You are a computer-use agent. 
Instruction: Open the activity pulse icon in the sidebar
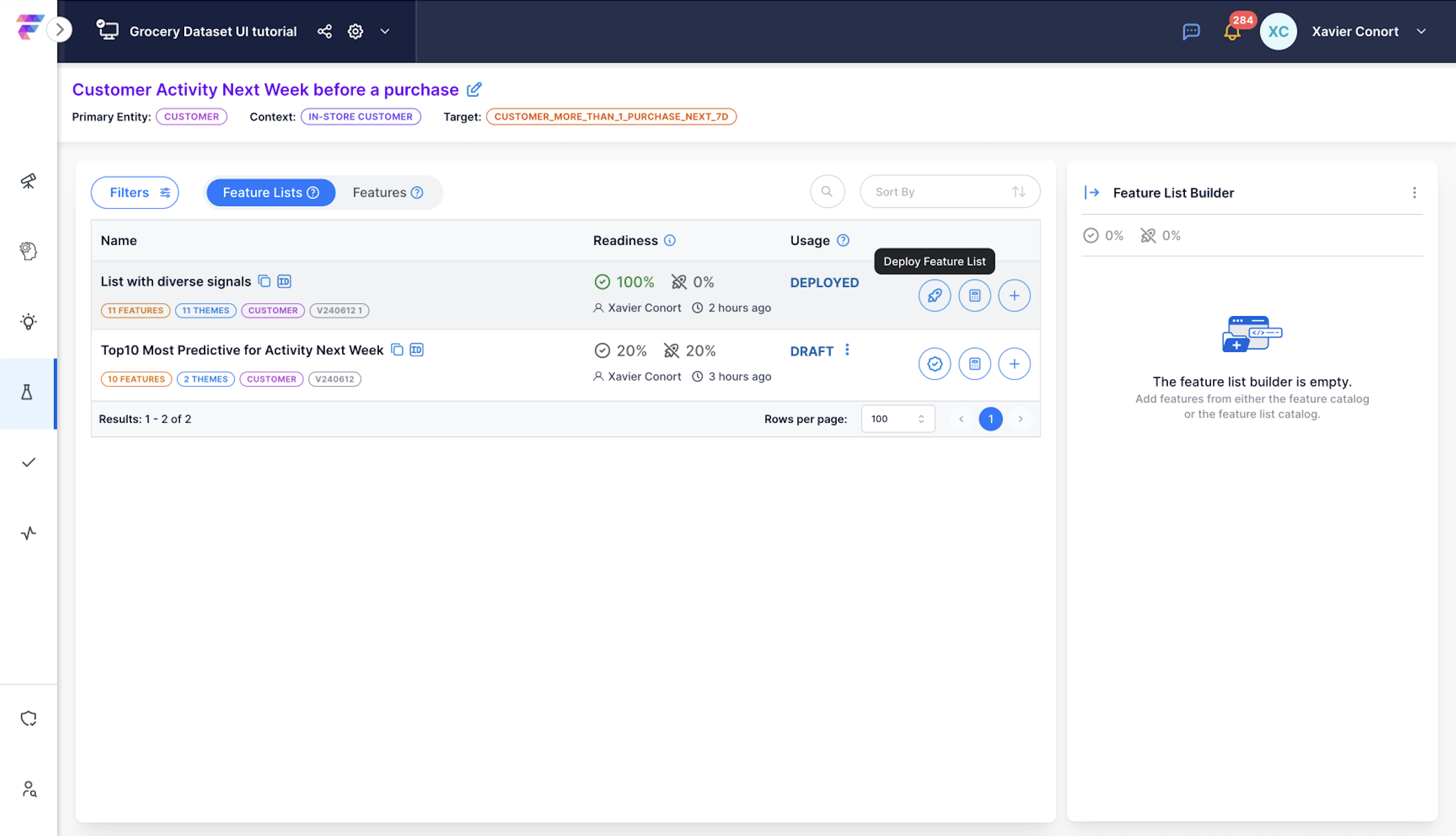pyautogui.click(x=28, y=534)
